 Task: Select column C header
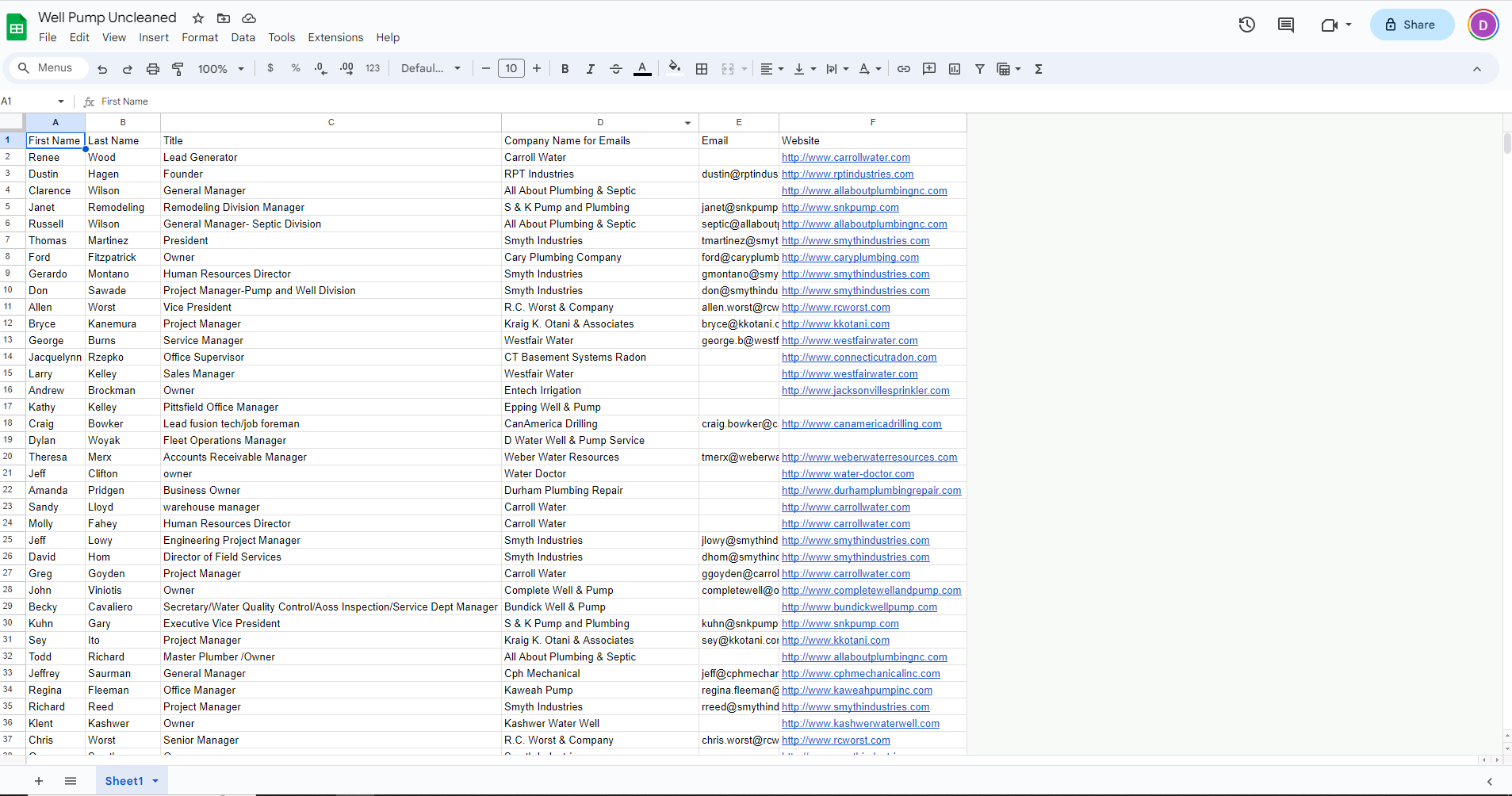[331, 122]
